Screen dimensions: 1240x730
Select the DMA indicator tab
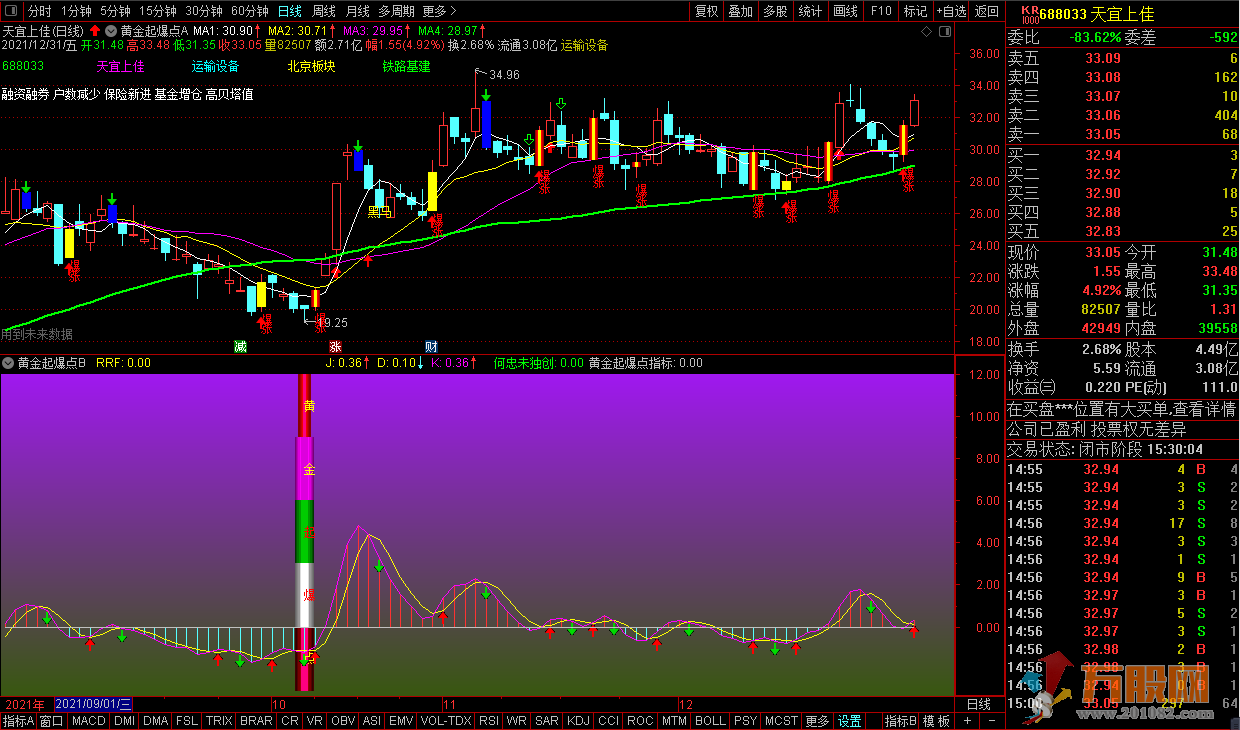click(x=155, y=721)
